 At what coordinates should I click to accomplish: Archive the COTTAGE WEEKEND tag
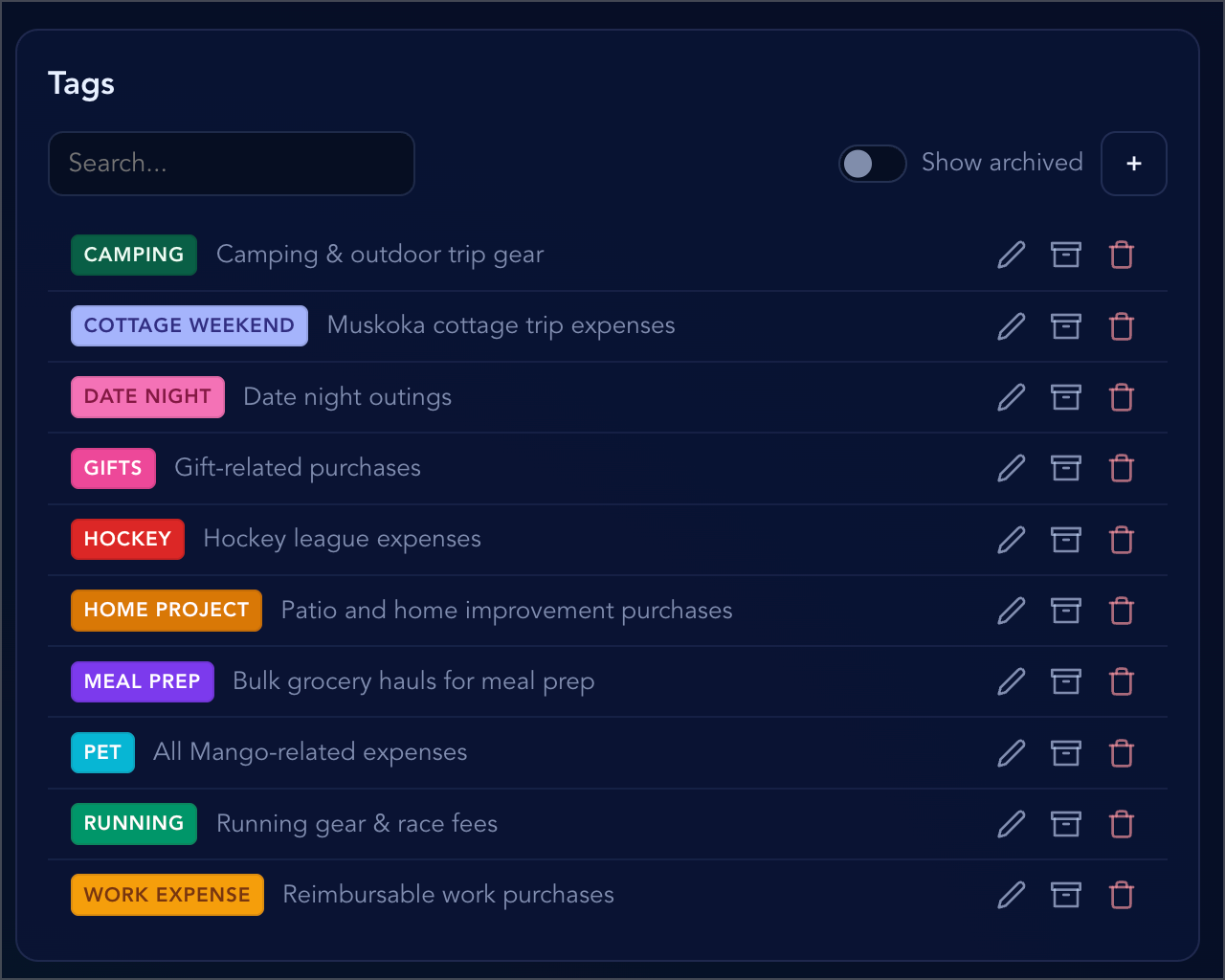pos(1066,326)
